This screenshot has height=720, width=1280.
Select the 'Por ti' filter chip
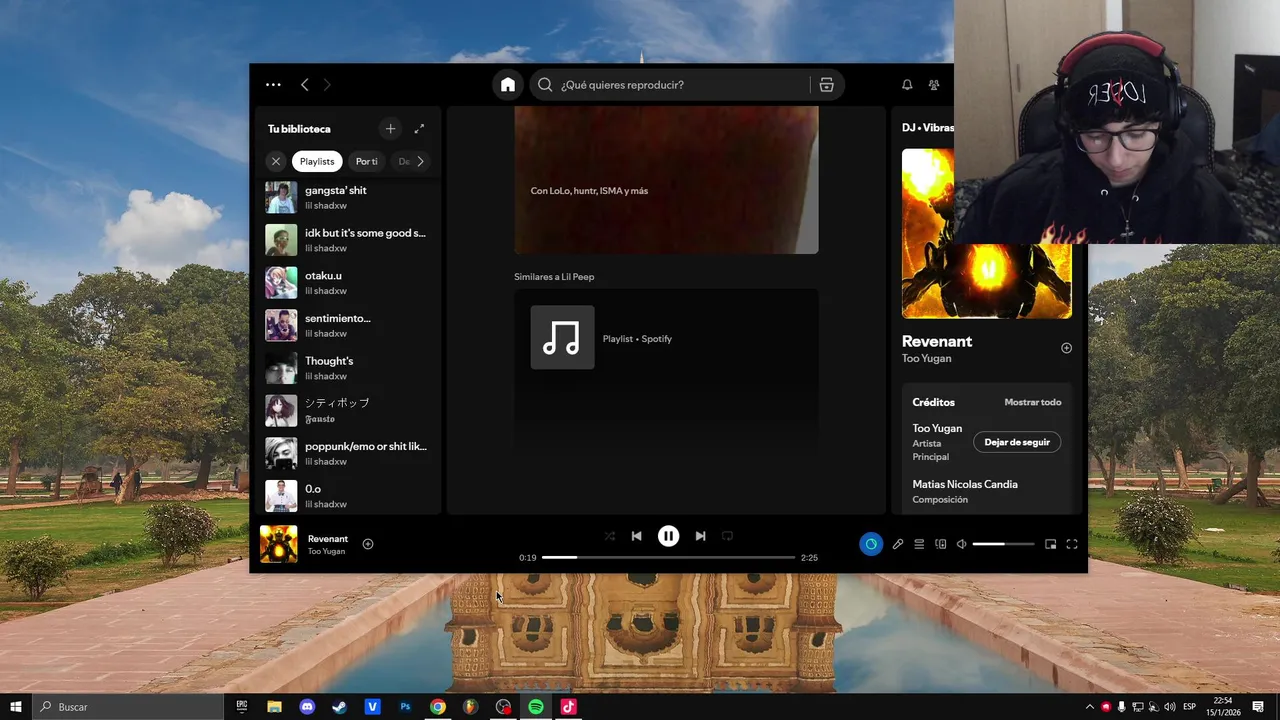[366, 161]
